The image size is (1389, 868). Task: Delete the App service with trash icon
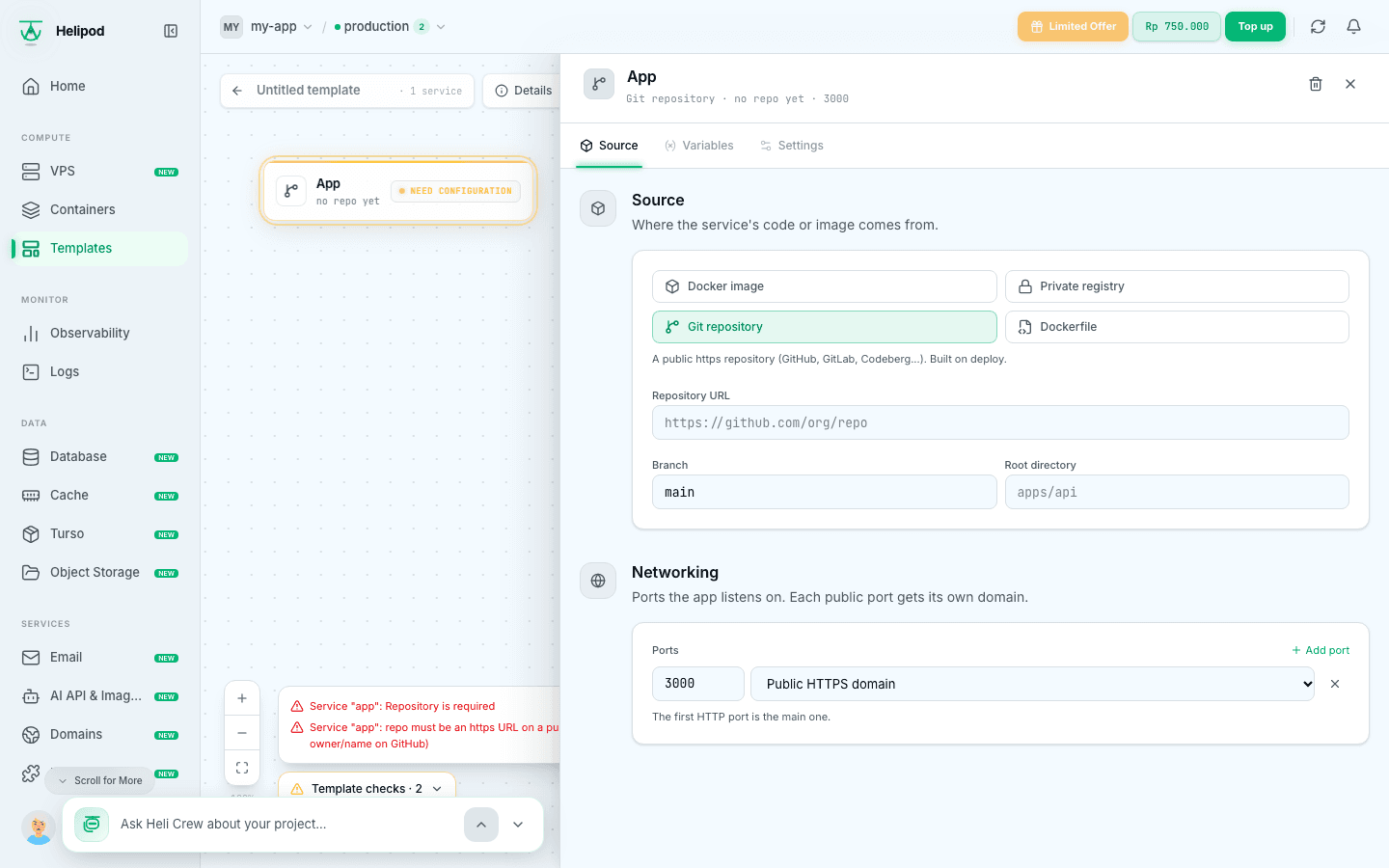1315,84
